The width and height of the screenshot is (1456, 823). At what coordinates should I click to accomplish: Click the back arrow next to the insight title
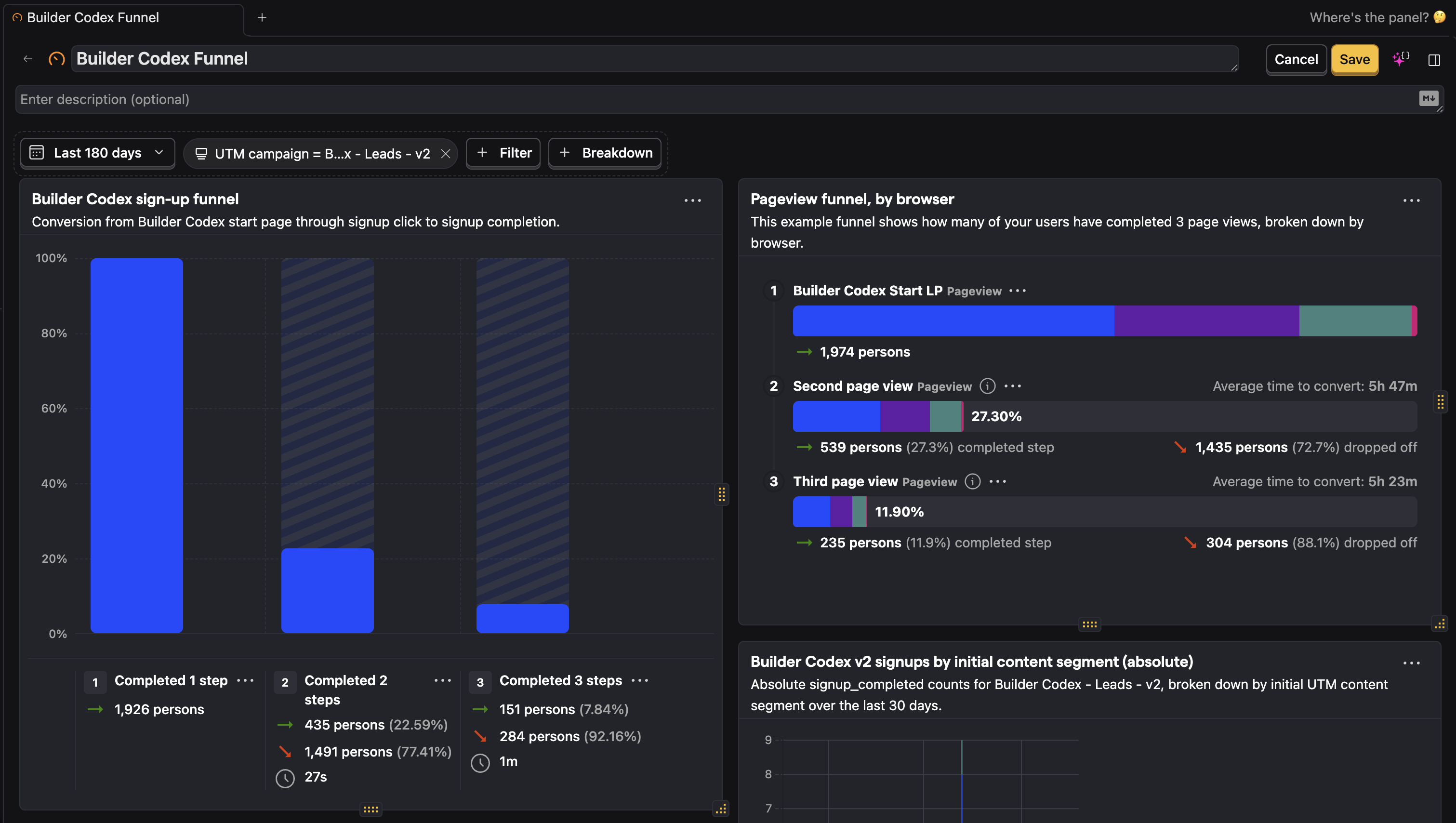(28, 58)
